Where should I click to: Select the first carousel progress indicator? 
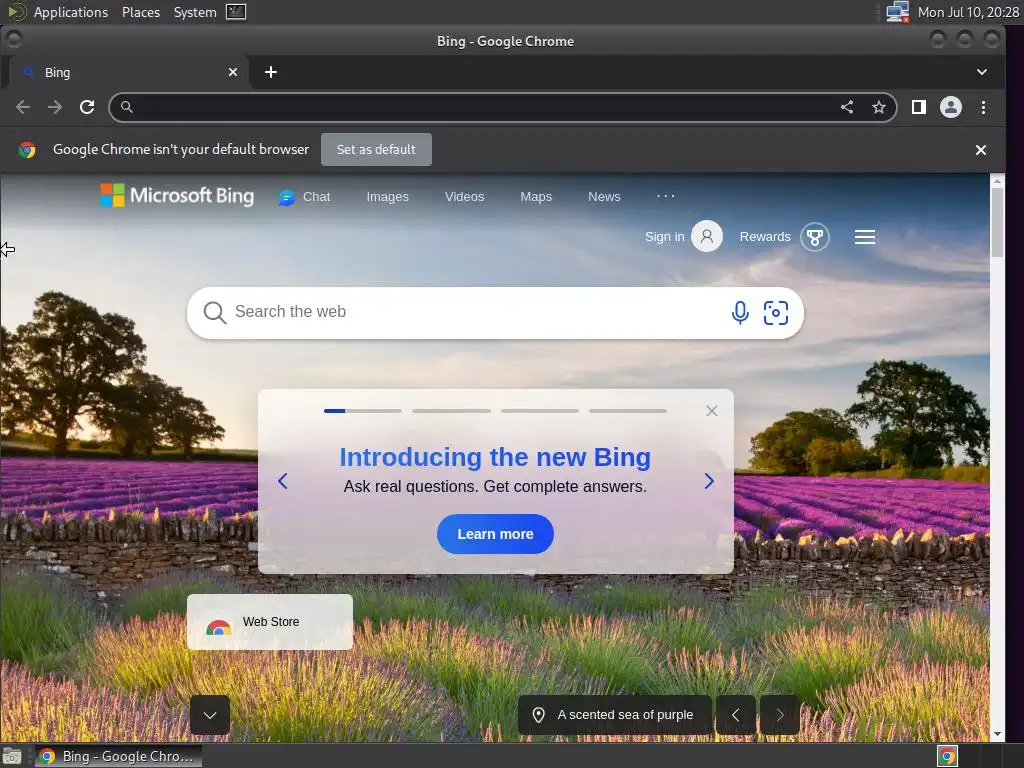[x=362, y=411]
